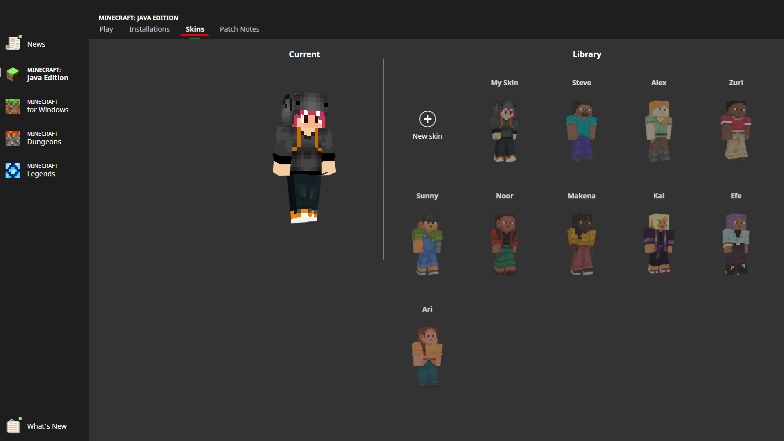
Task: Click the Alex name label
Action: tap(658, 82)
